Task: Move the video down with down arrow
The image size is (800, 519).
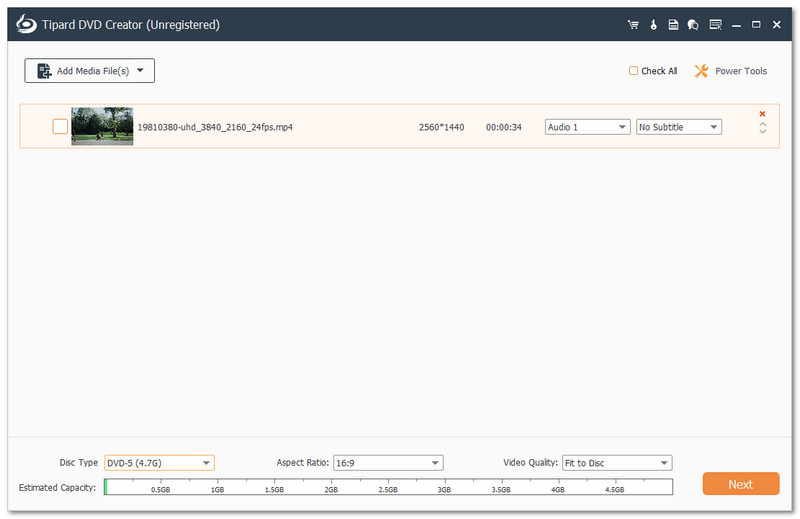Action: (762, 131)
